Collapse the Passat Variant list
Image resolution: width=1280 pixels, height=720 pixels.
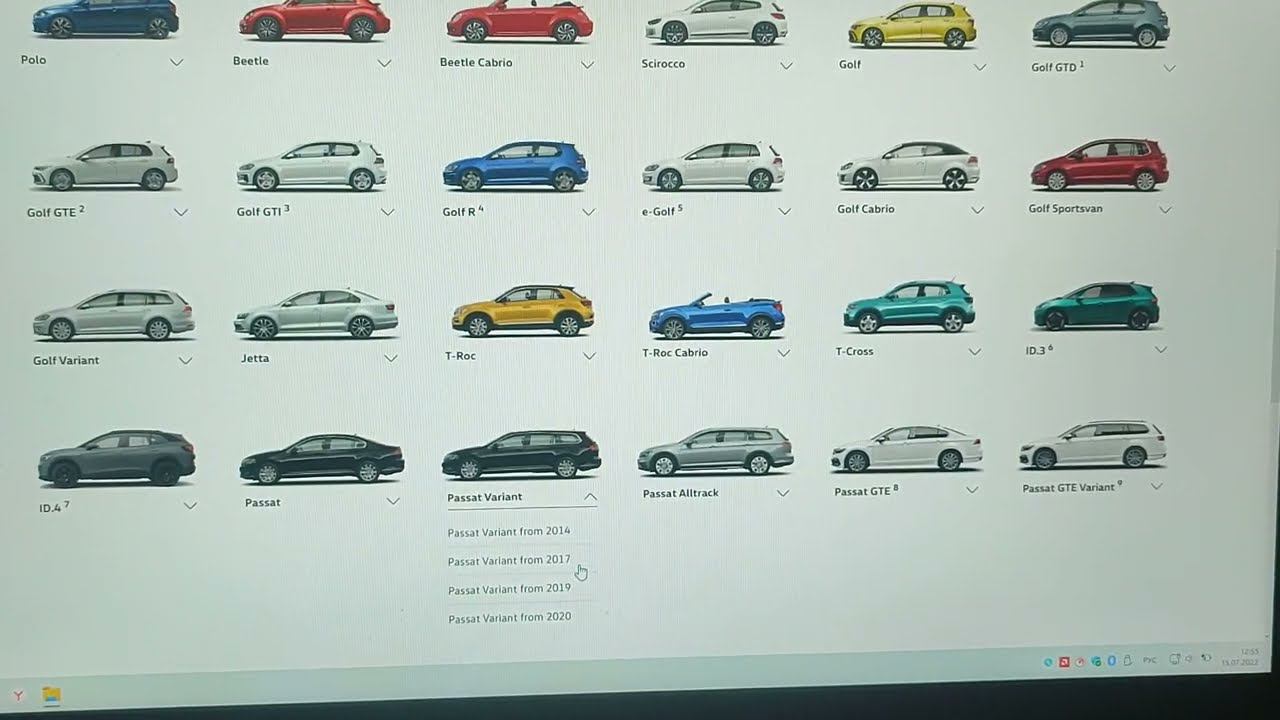pyautogui.click(x=590, y=496)
